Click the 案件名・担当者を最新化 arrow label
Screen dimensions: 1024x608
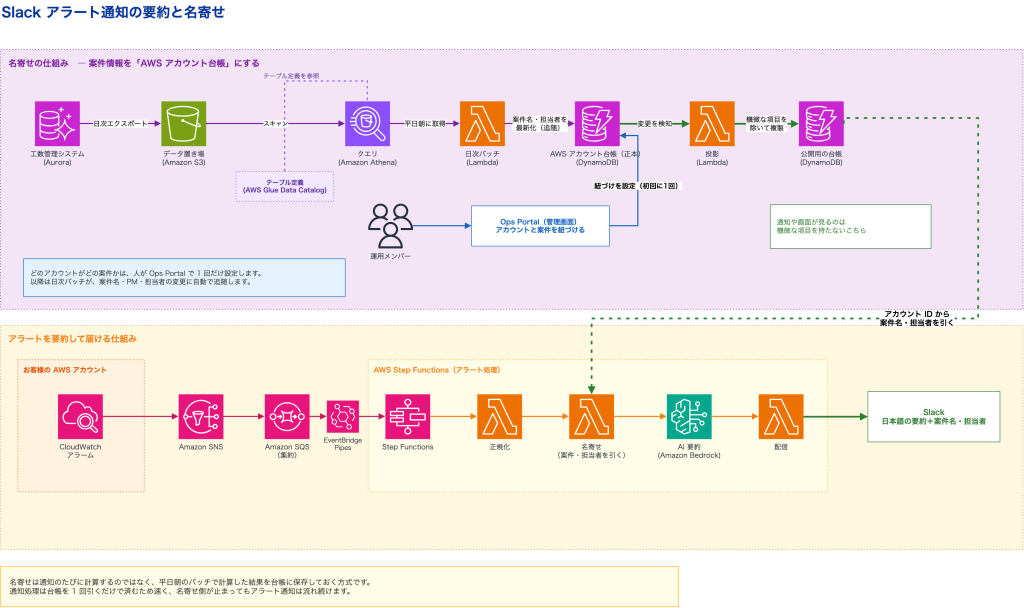click(x=540, y=123)
